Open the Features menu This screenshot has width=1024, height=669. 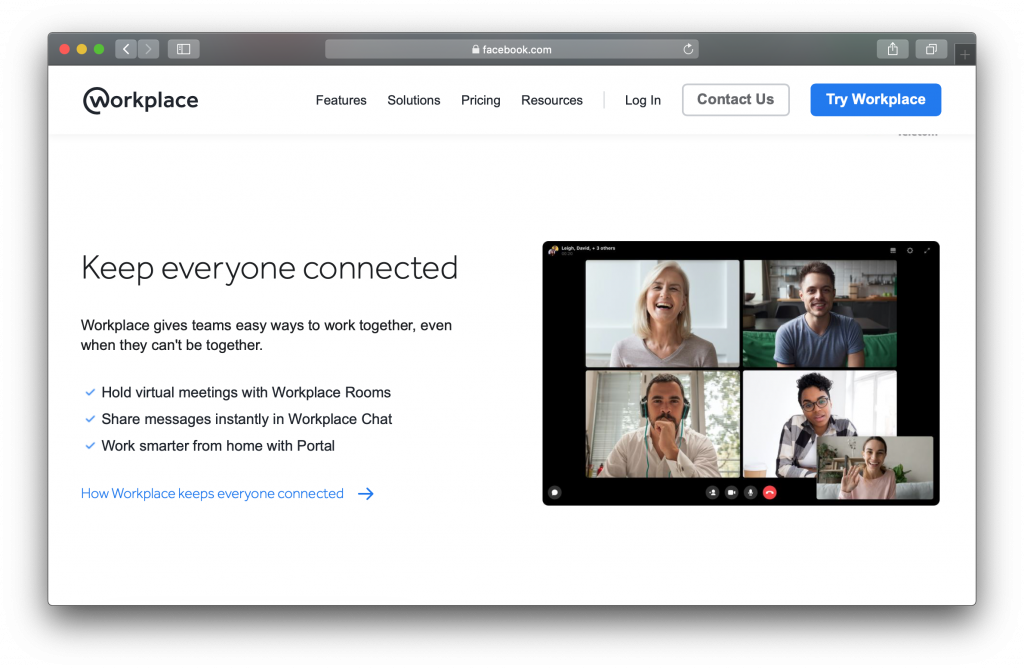pyautogui.click(x=341, y=100)
